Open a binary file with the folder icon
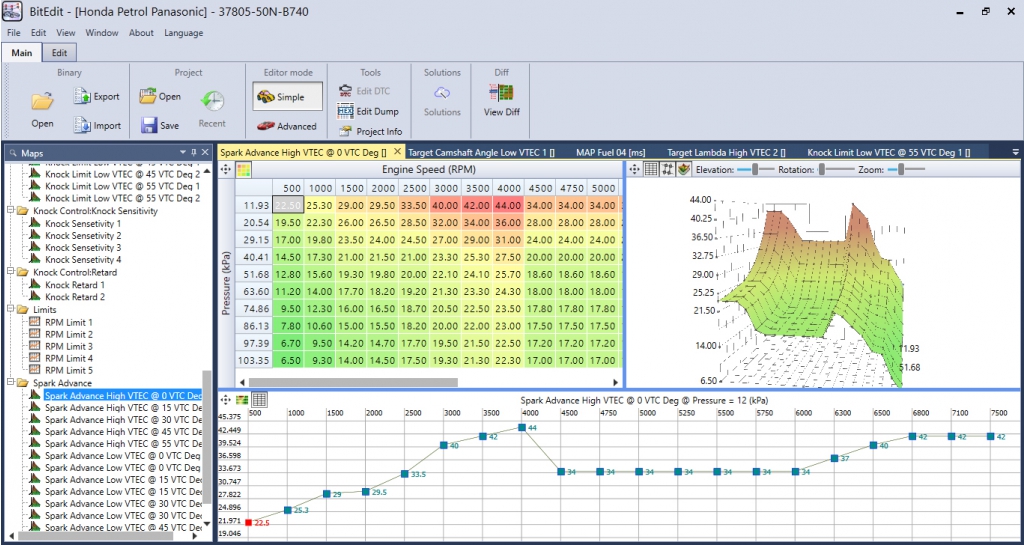The width and height of the screenshot is (1024, 545). 42,101
